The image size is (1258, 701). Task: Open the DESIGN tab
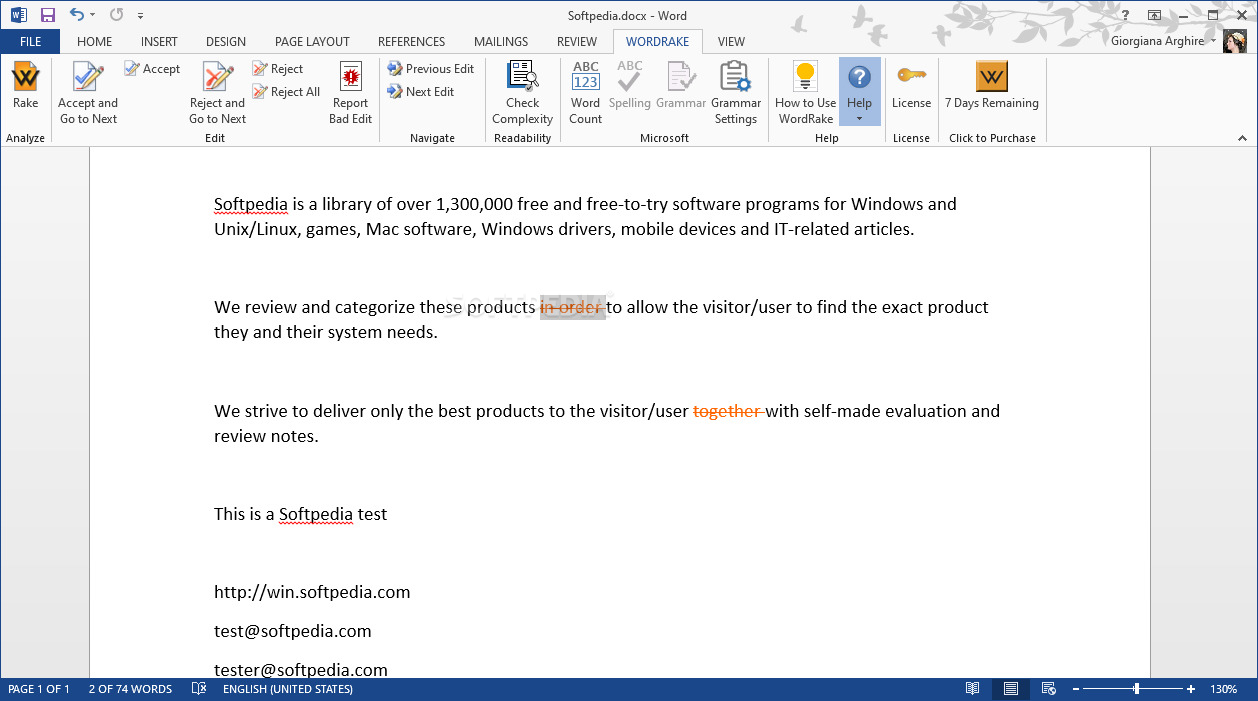pos(226,42)
